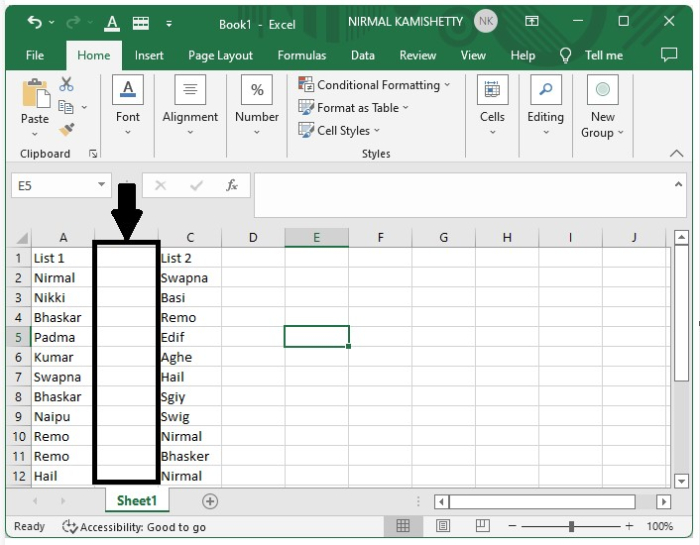Click the cell containing Swapna under List 2

(x=191, y=278)
